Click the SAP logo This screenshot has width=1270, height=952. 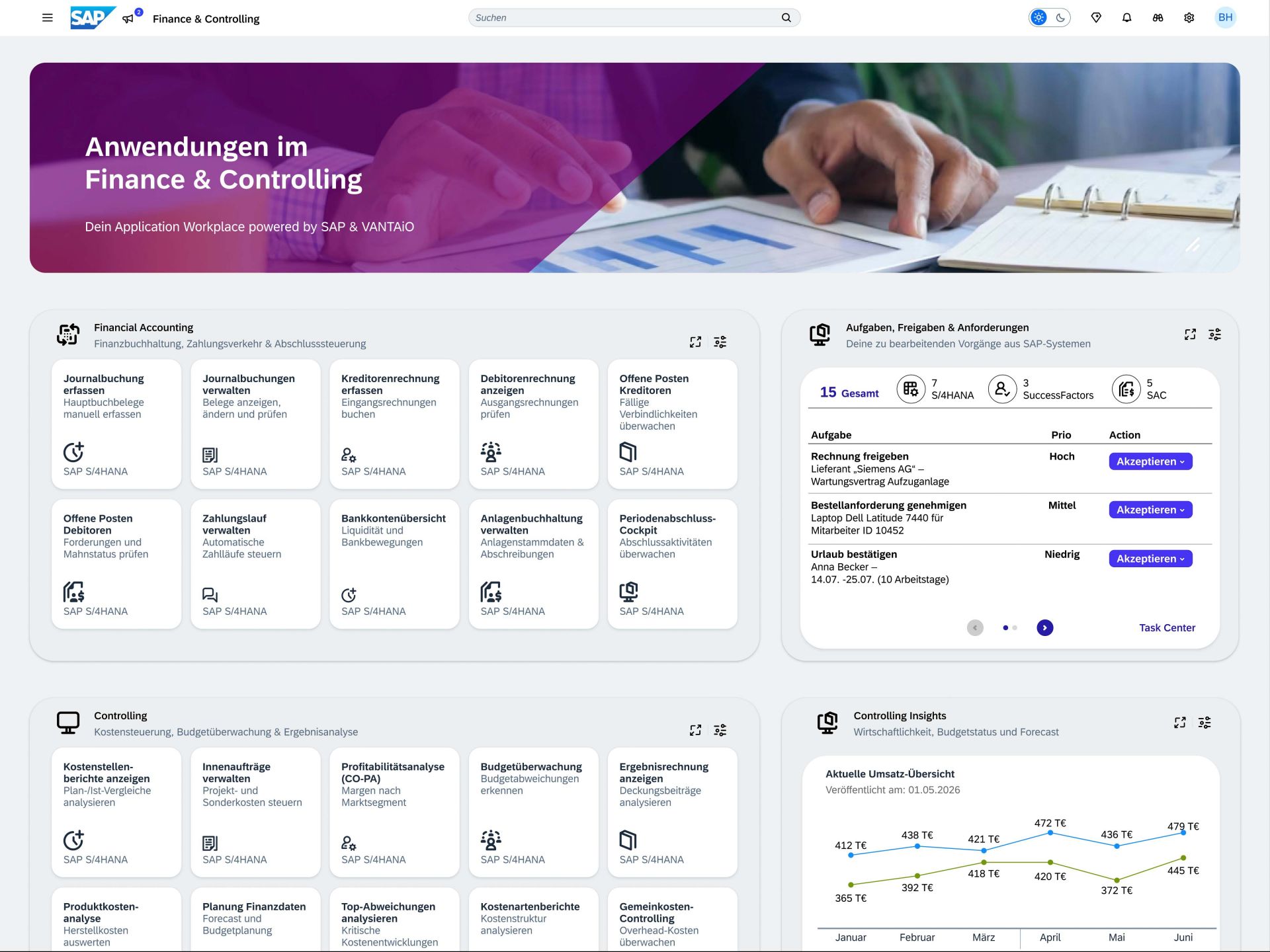[93, 18]
